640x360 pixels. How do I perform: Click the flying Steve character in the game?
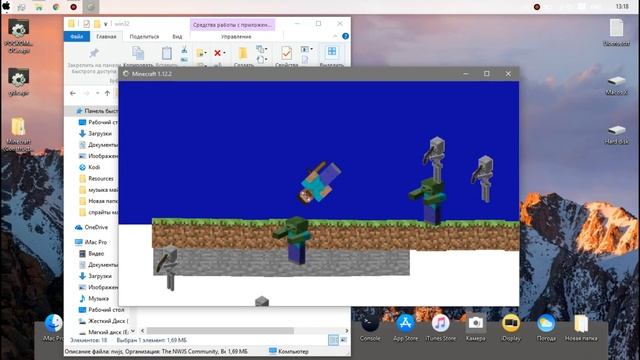pyautogui.click(x=320, y=182)
